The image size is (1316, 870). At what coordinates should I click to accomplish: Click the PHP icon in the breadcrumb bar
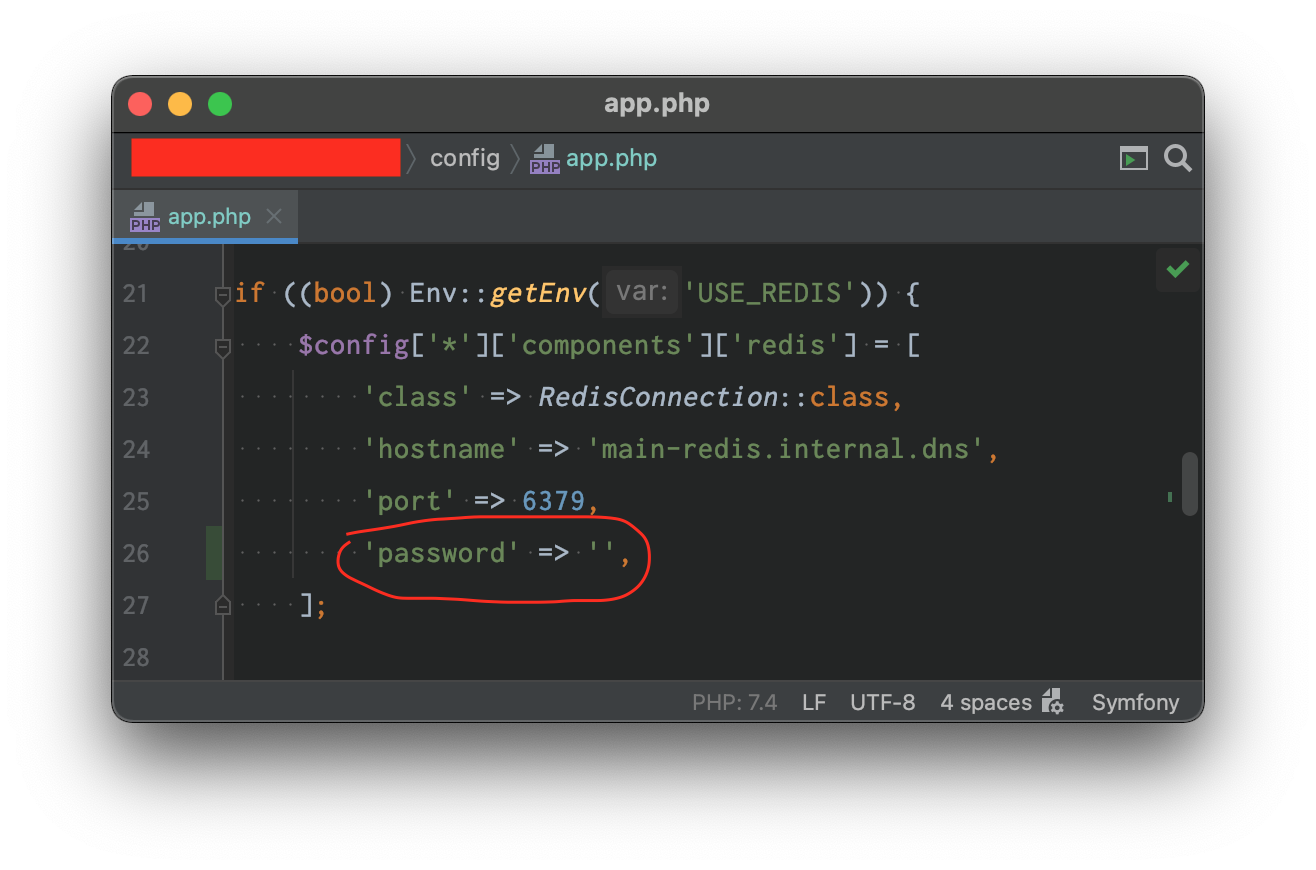click(544, 158)
